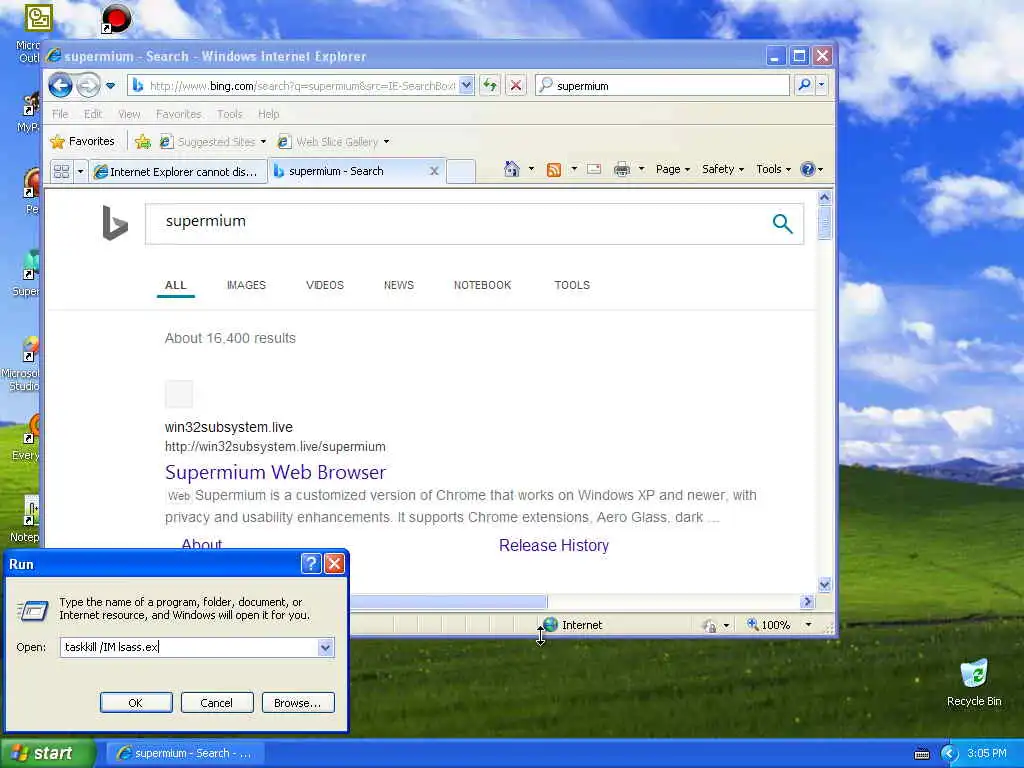The height and width of the screenshot is (768, 1024).
Task: Open the Windows Start menu
Action: click(x=47, y=753)
